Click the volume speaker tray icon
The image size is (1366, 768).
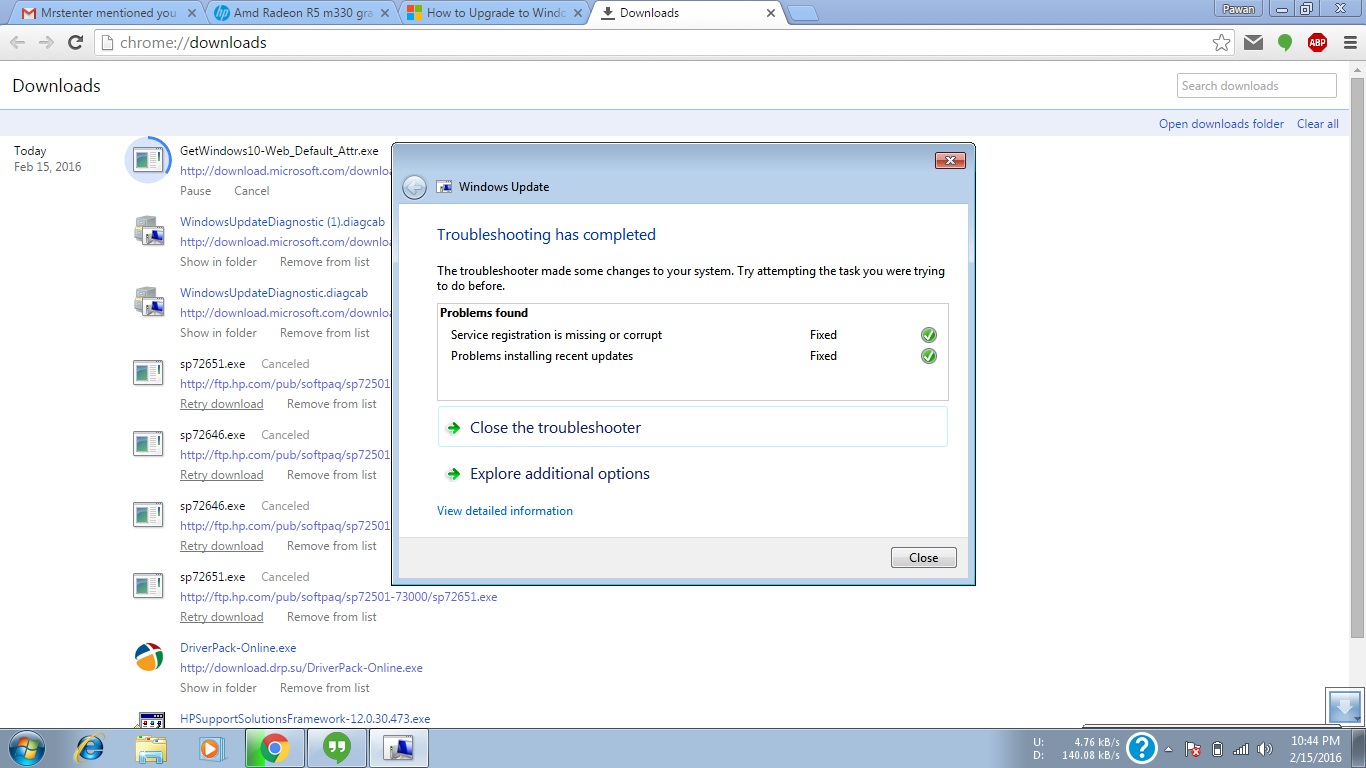(1265, 749)
